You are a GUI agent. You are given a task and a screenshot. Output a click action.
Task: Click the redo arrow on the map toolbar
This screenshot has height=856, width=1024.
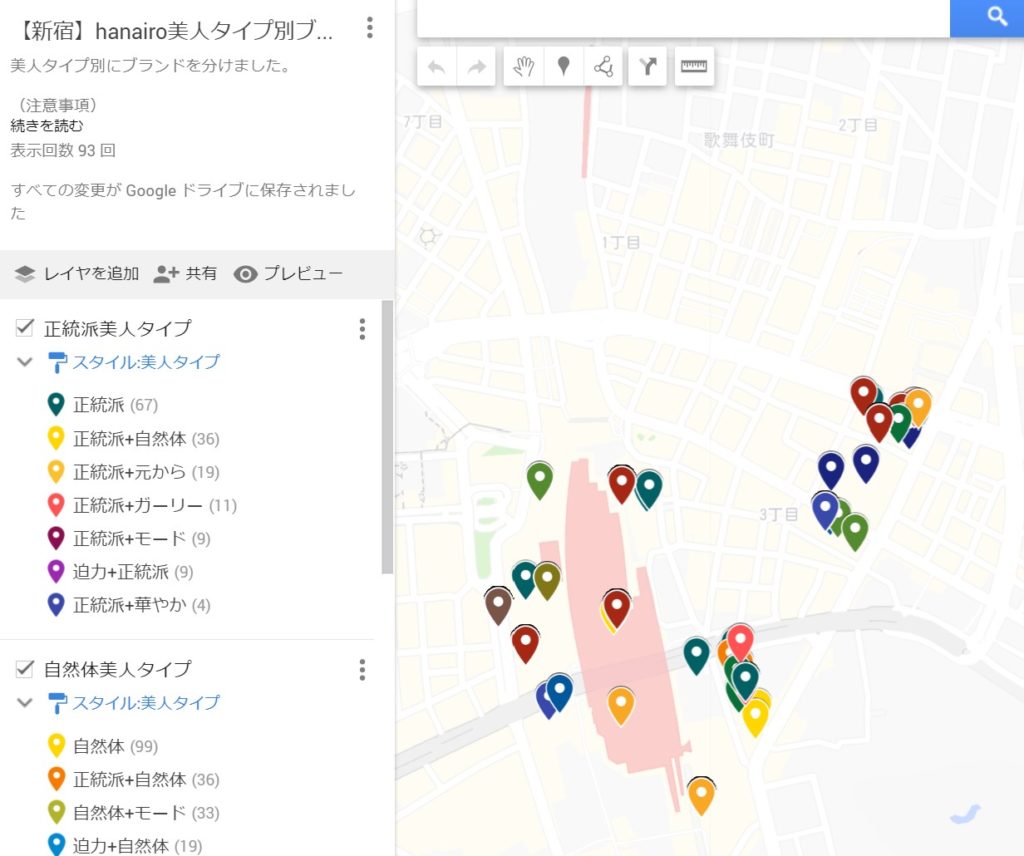tap(477, 66)
